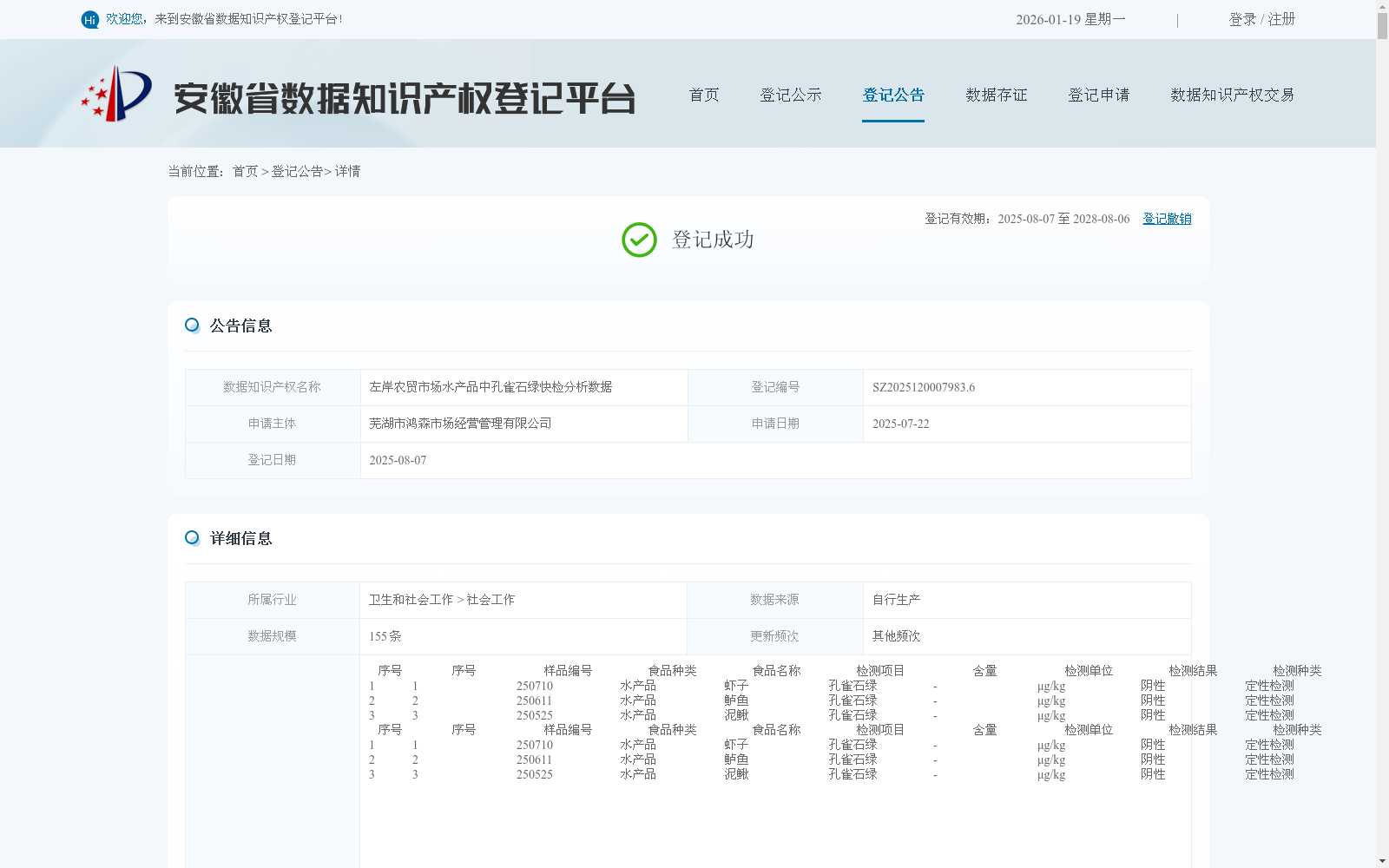The image size is (1389, 868).
Task: Click data scale value 155 条
Action: (385, 636)
